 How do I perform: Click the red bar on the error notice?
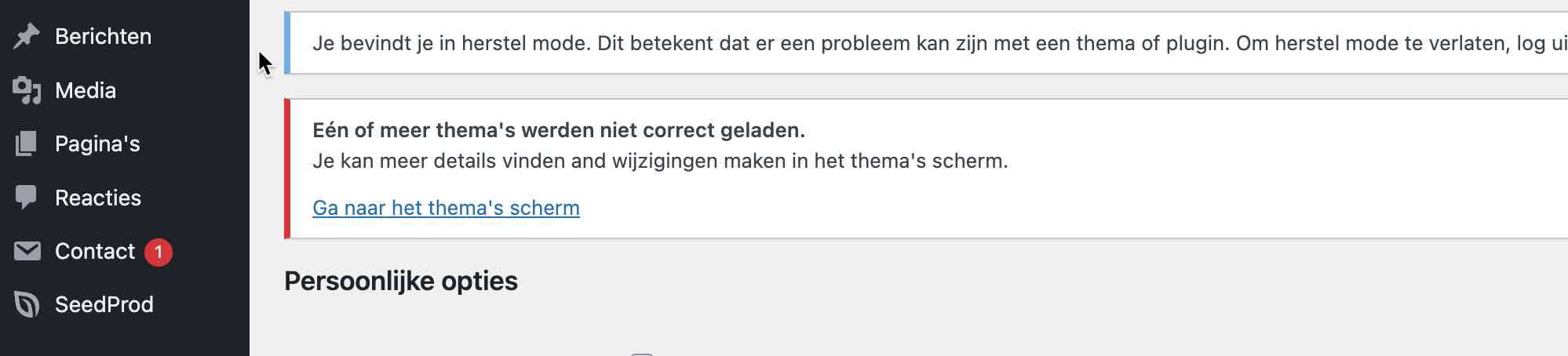[x=287, y=169]
